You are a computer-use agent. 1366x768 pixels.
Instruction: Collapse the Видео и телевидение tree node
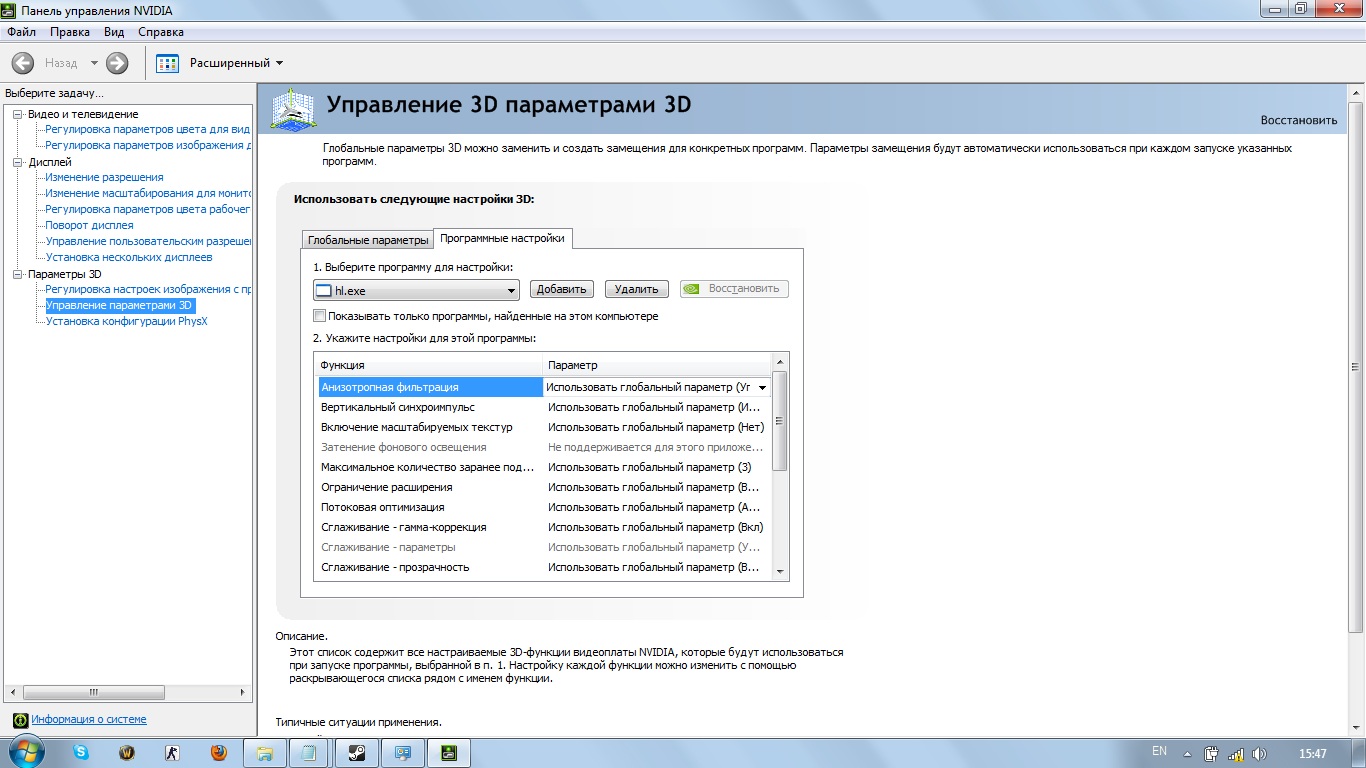pos(17,114)
